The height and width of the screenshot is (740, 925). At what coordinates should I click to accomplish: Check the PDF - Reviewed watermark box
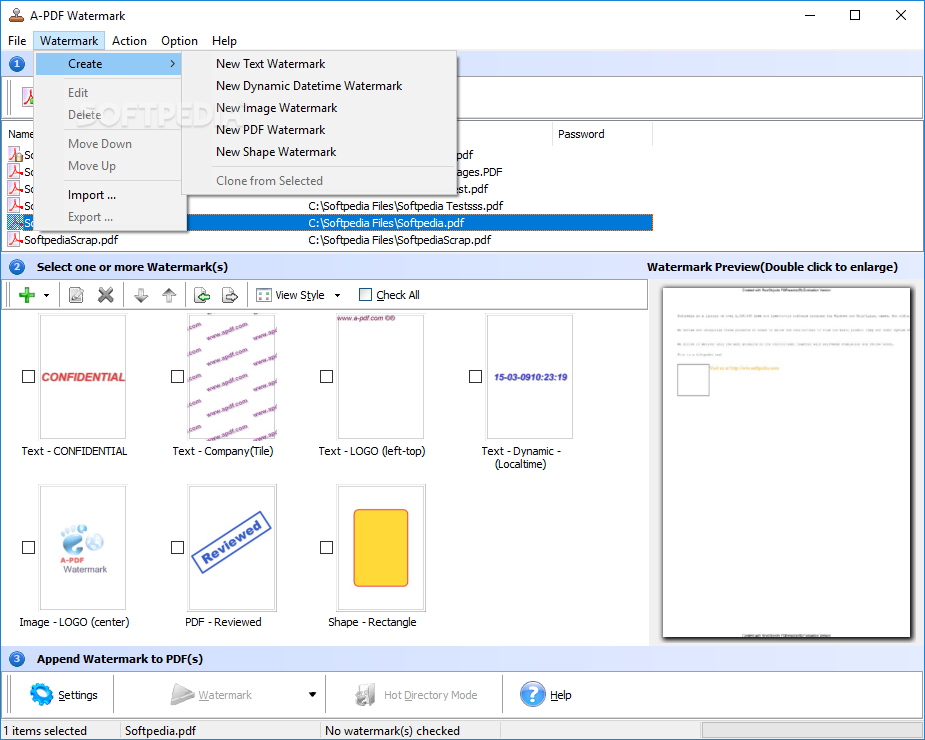pos(177,548)
